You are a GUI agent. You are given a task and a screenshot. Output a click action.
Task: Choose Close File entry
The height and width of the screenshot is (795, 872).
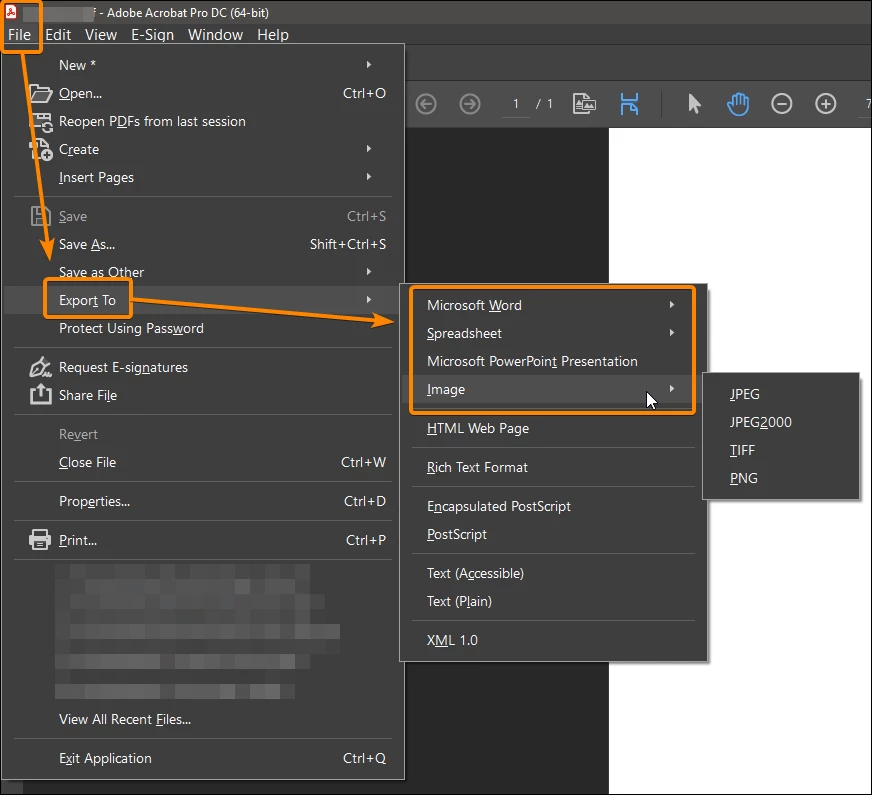pos(204,462)
